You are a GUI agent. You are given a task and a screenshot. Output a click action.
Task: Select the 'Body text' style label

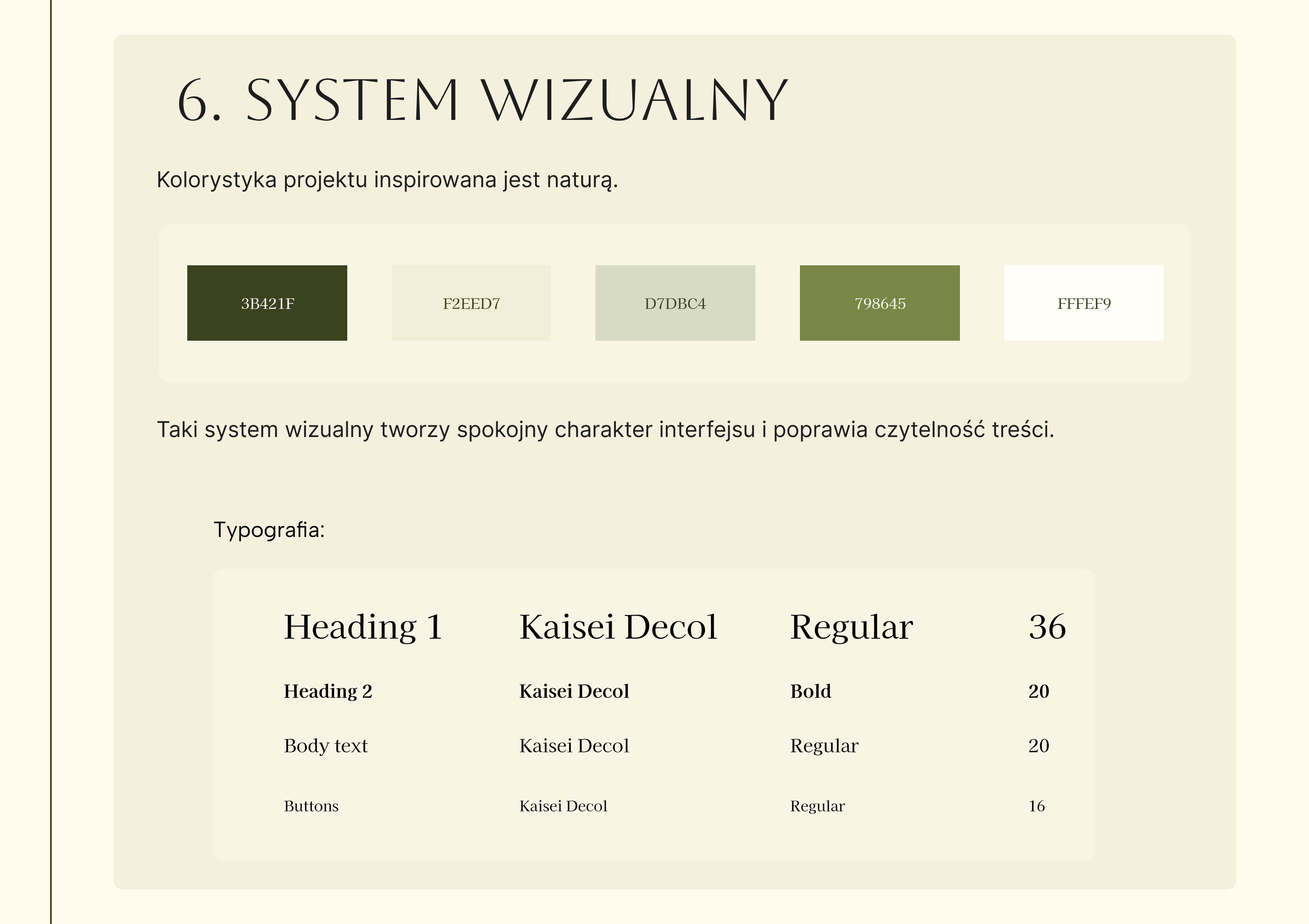point(325,745)
